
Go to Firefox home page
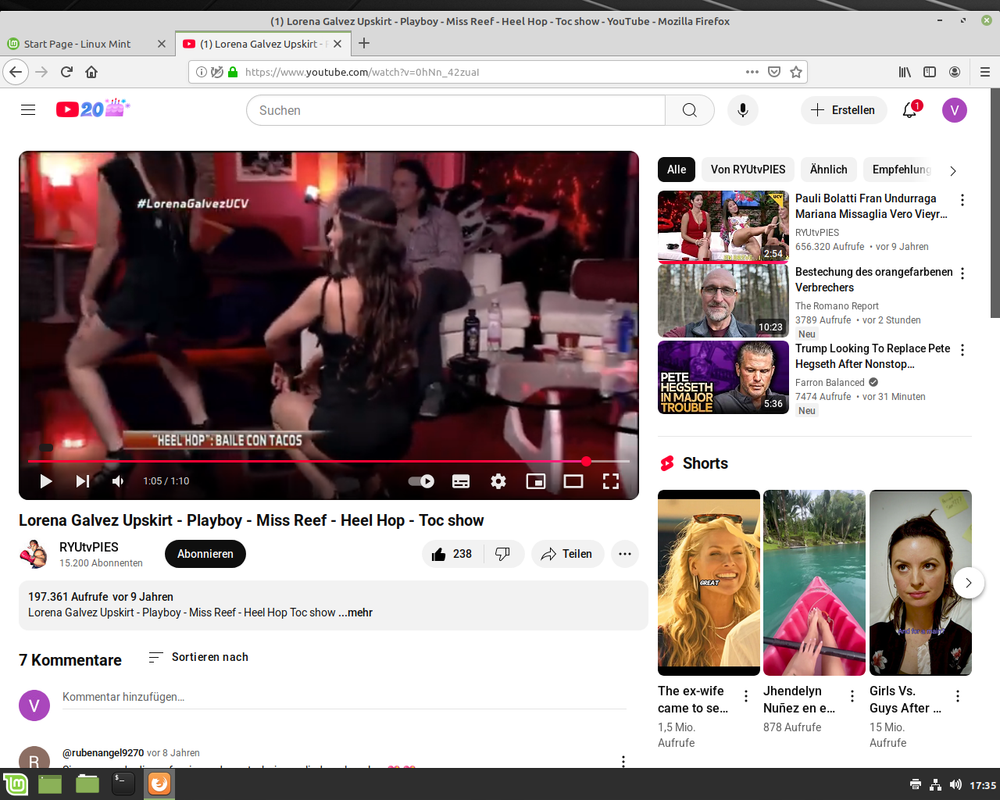click(x=91, y=72)
